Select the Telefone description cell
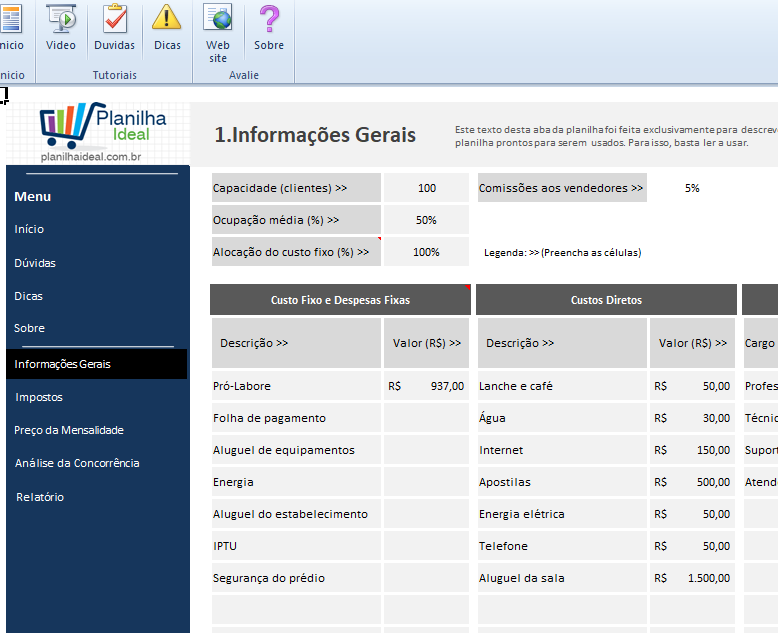The image size is (778, 633). click(562, 546)
